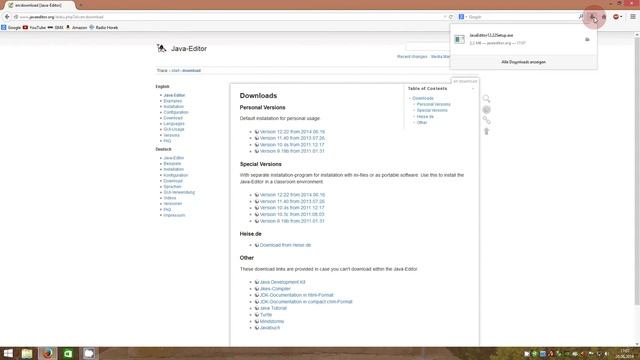Click Alle Downloads anzeigen in downloads panel
The width and height of the screenshot is (640, 360).
point(524,62)
